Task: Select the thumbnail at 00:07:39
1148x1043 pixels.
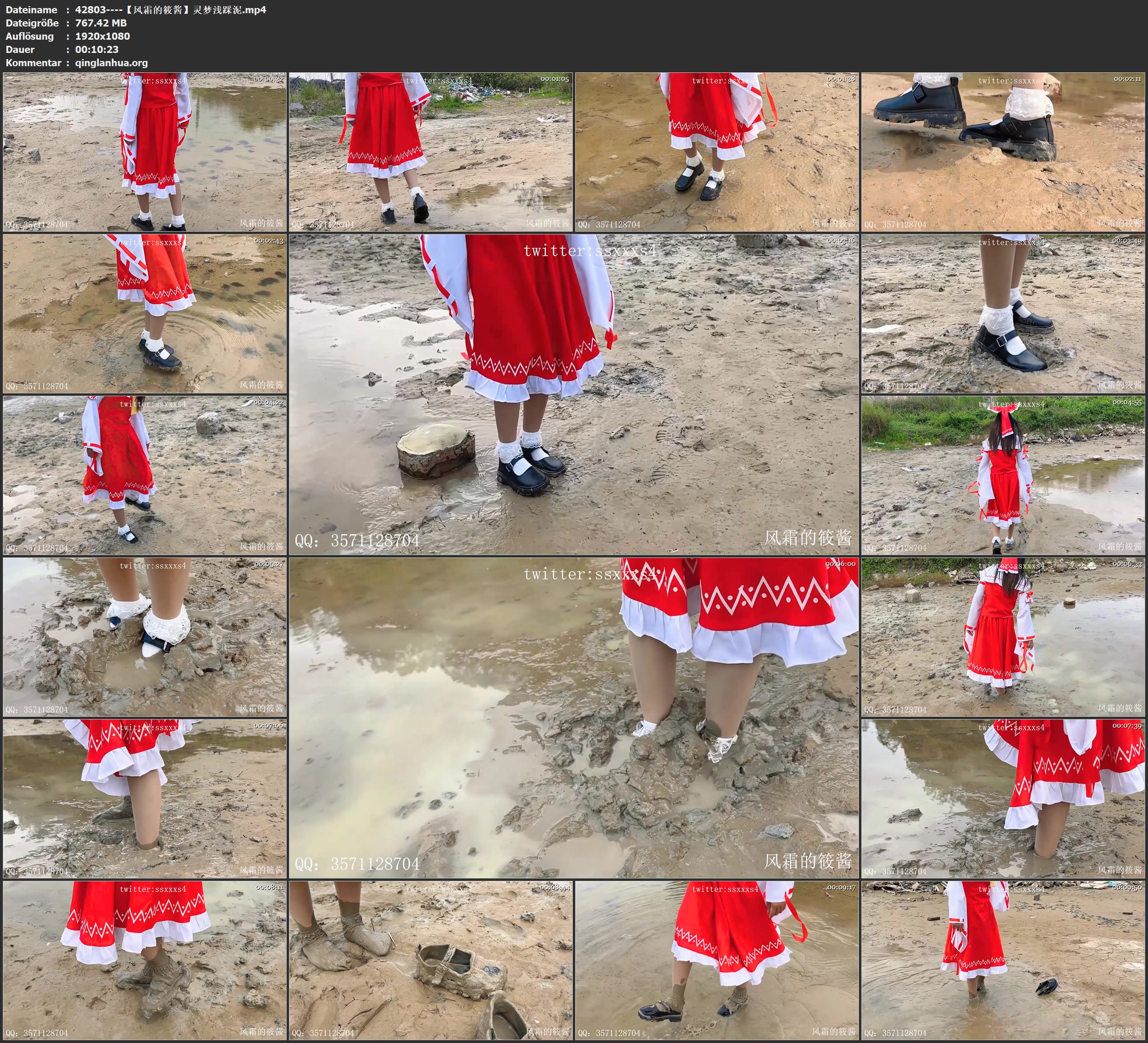Action: pos(1003,799)
